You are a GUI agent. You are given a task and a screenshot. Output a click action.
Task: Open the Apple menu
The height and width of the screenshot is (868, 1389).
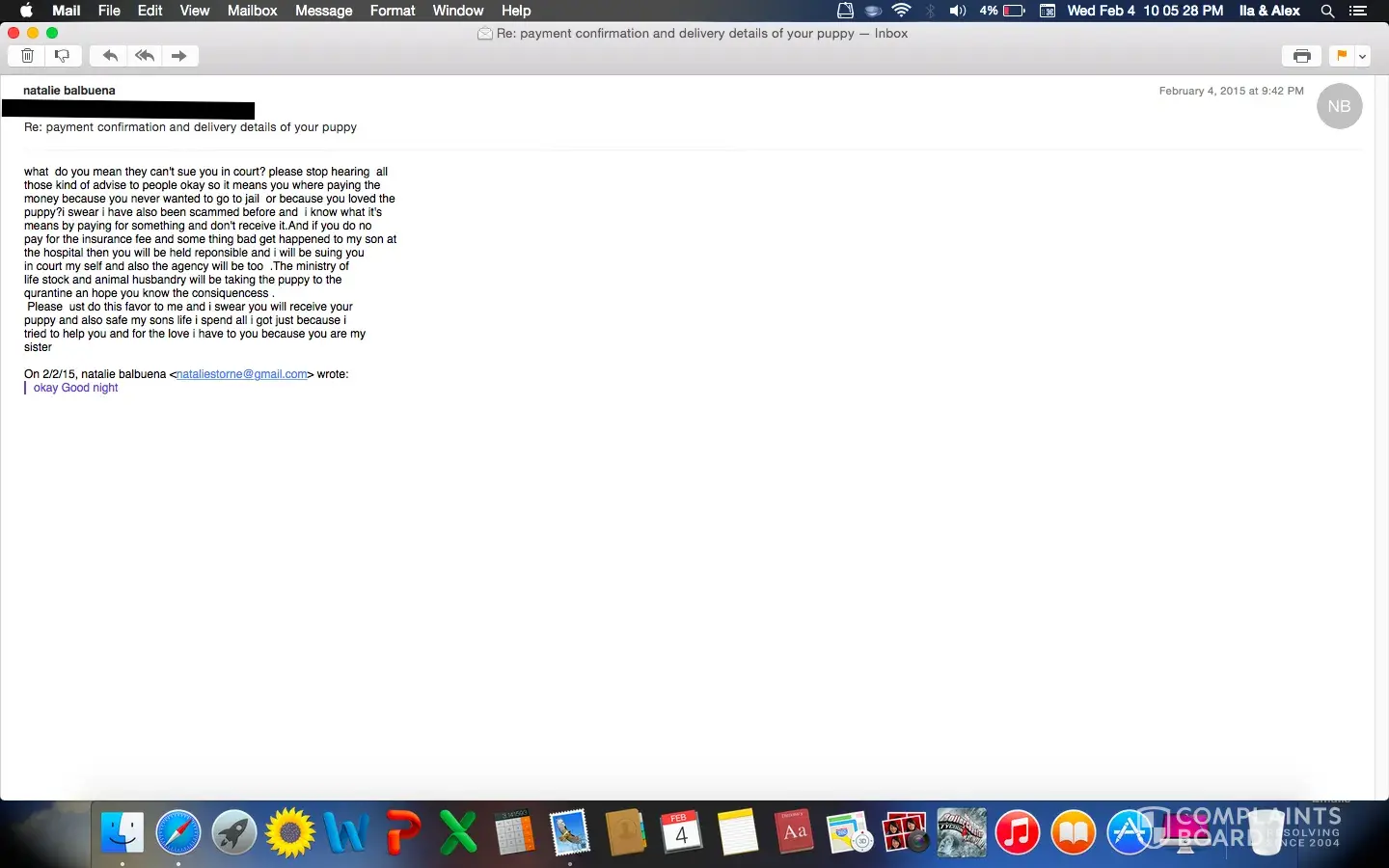tap(26, 11)
